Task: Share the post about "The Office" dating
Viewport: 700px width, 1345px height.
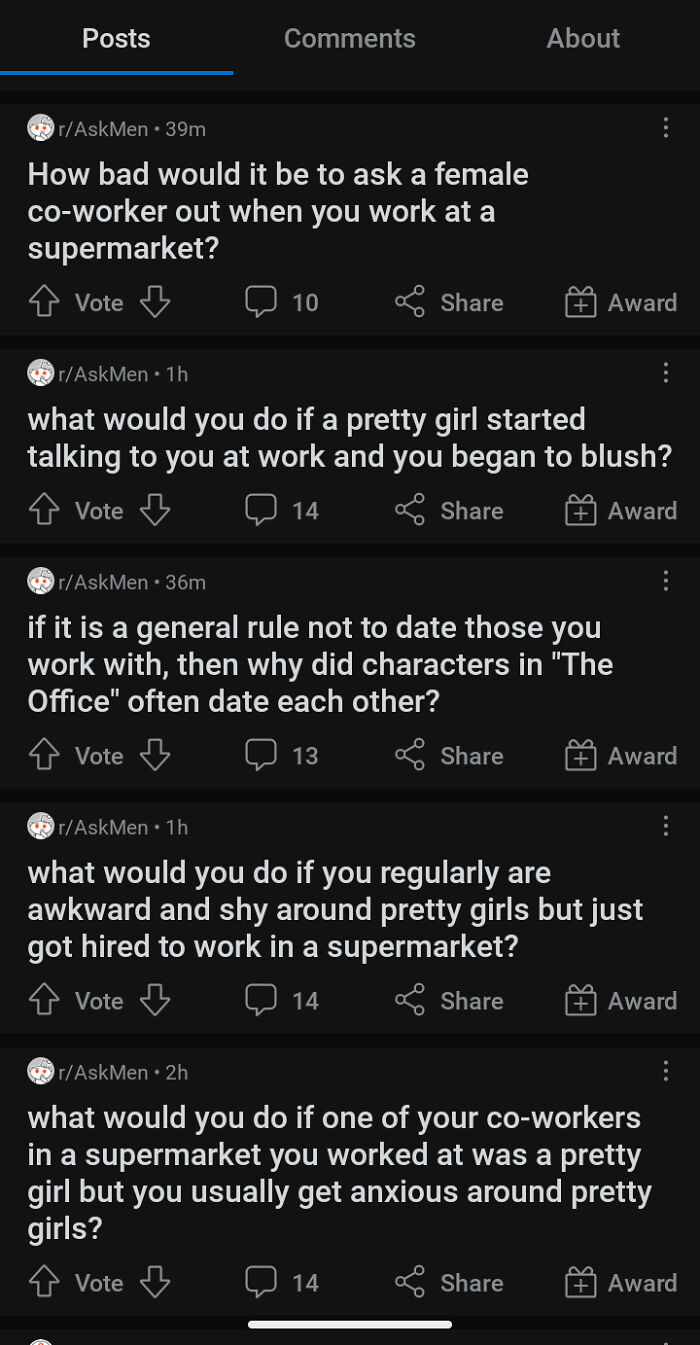Action: [449, 756]
